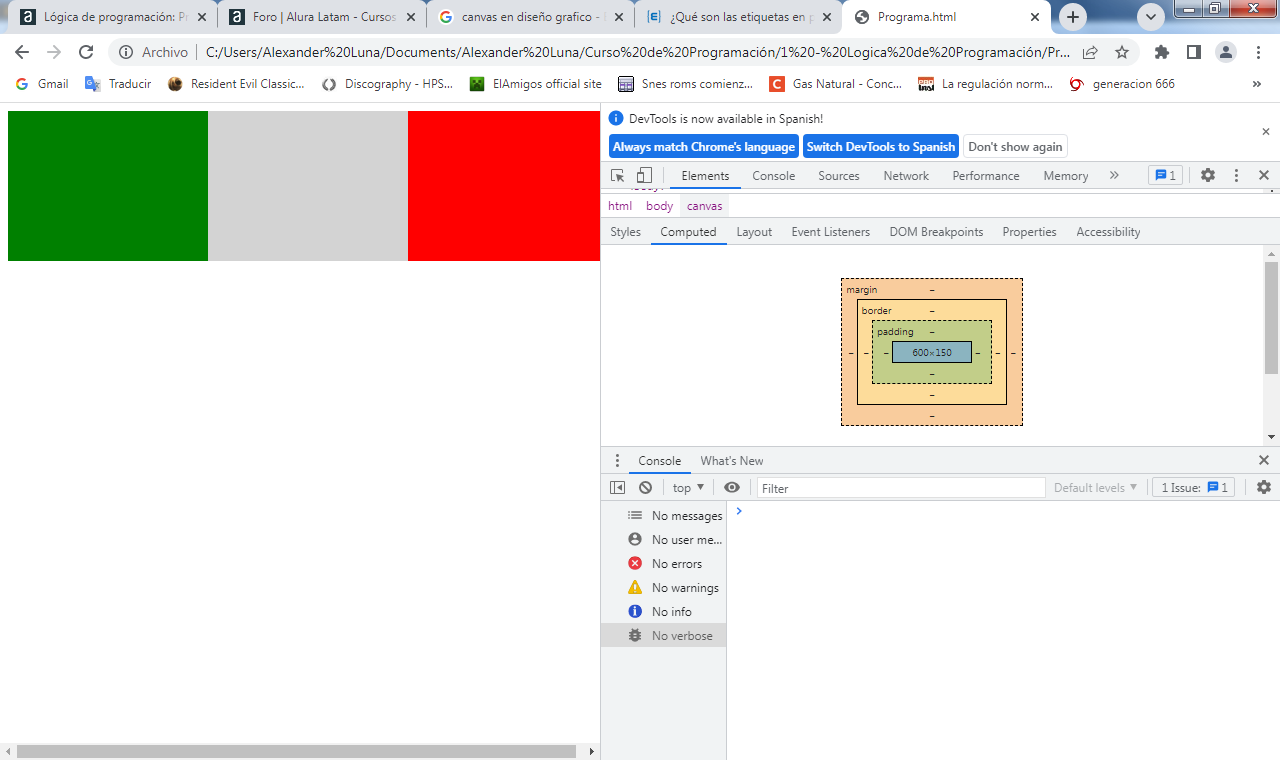Go back with the browser arrow
The image size is (1280, 760).
(x=22, y=52)
